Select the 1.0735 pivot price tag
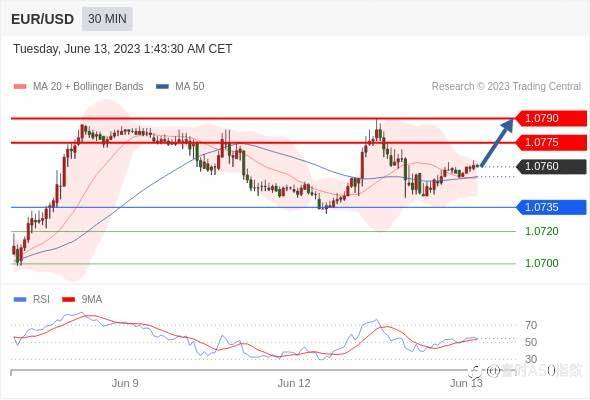 551,207
